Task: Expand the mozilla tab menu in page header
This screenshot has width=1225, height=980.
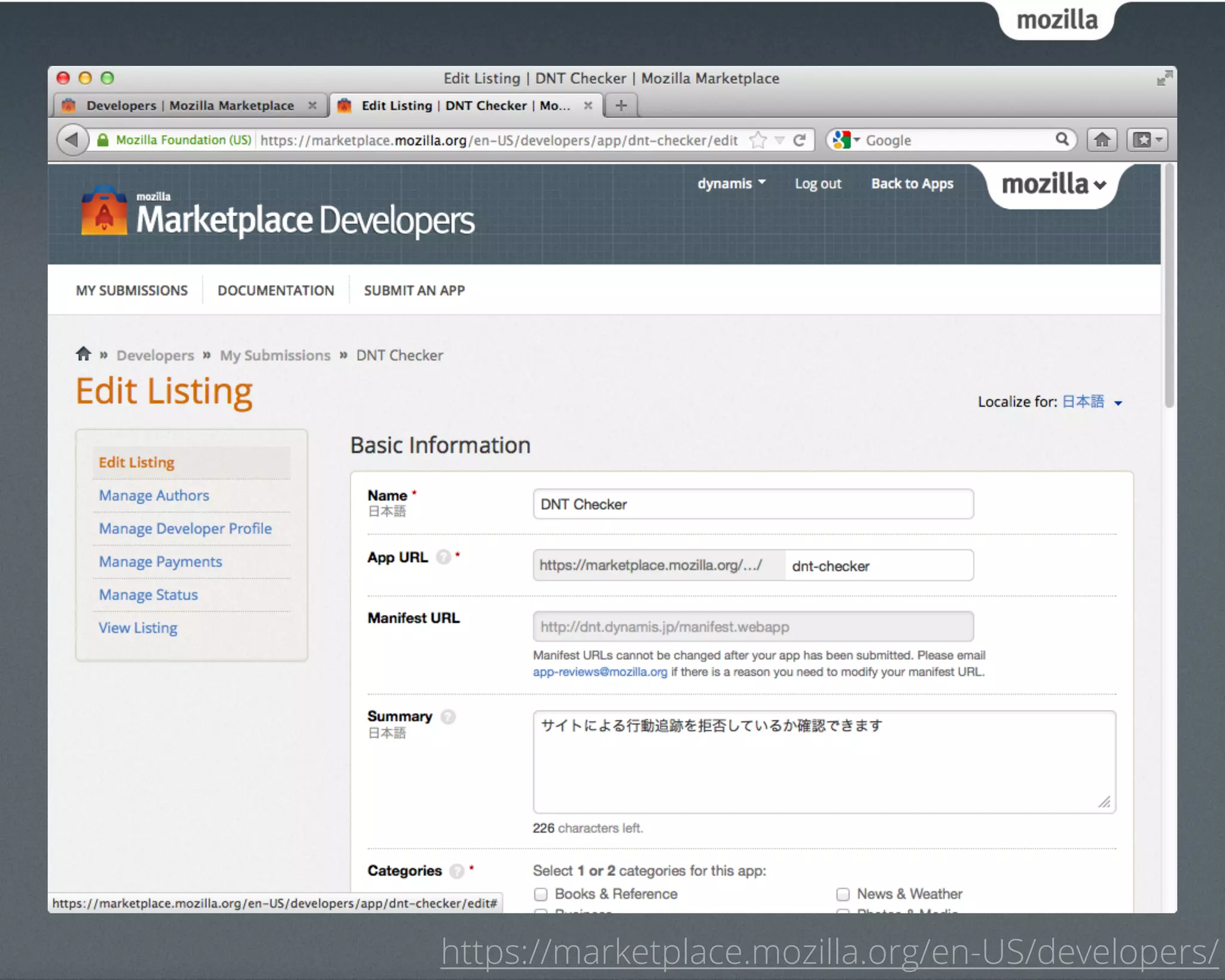Action: (x=1053, y=184)
